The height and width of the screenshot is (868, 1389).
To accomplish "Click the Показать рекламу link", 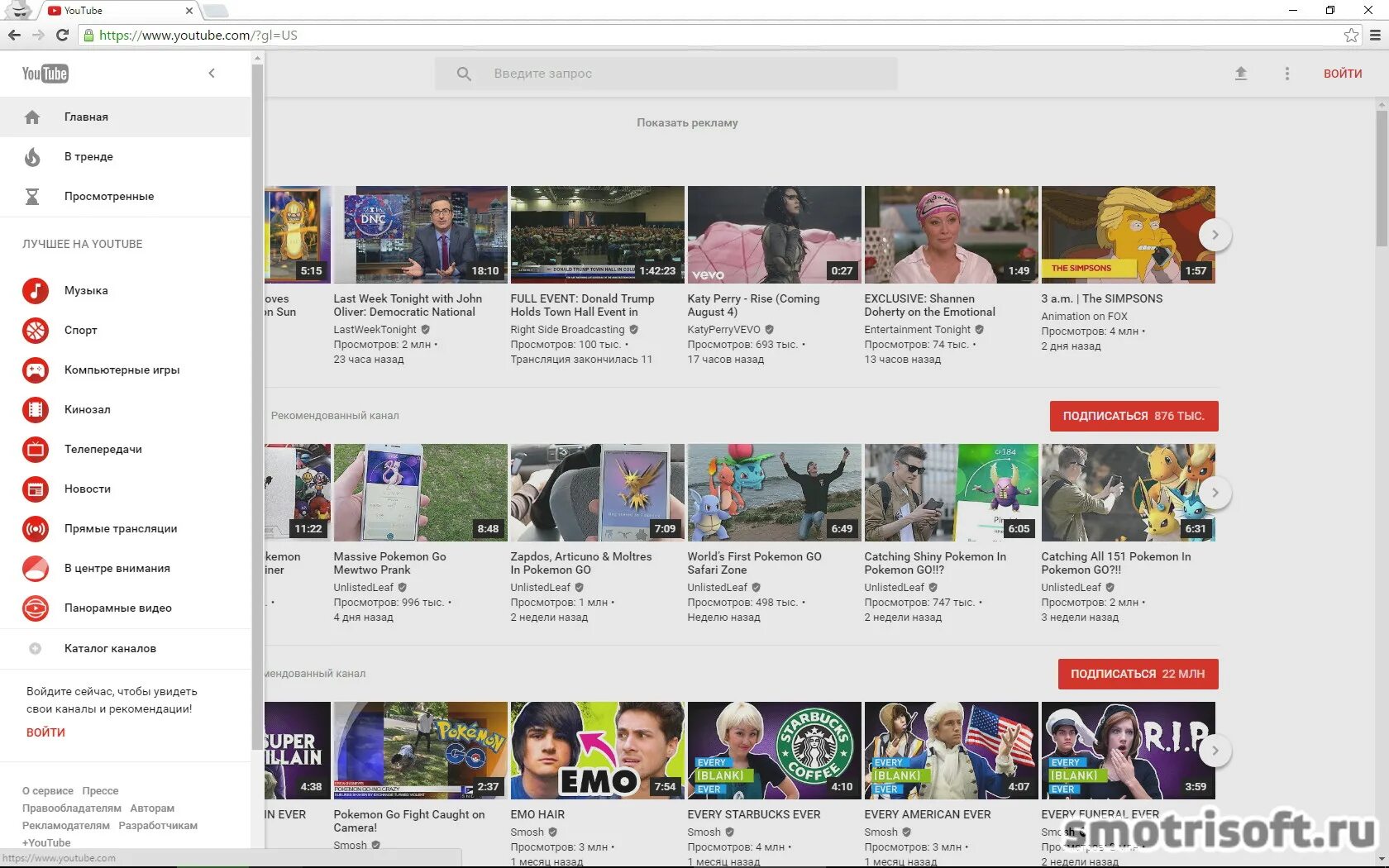I will [687, 122].
